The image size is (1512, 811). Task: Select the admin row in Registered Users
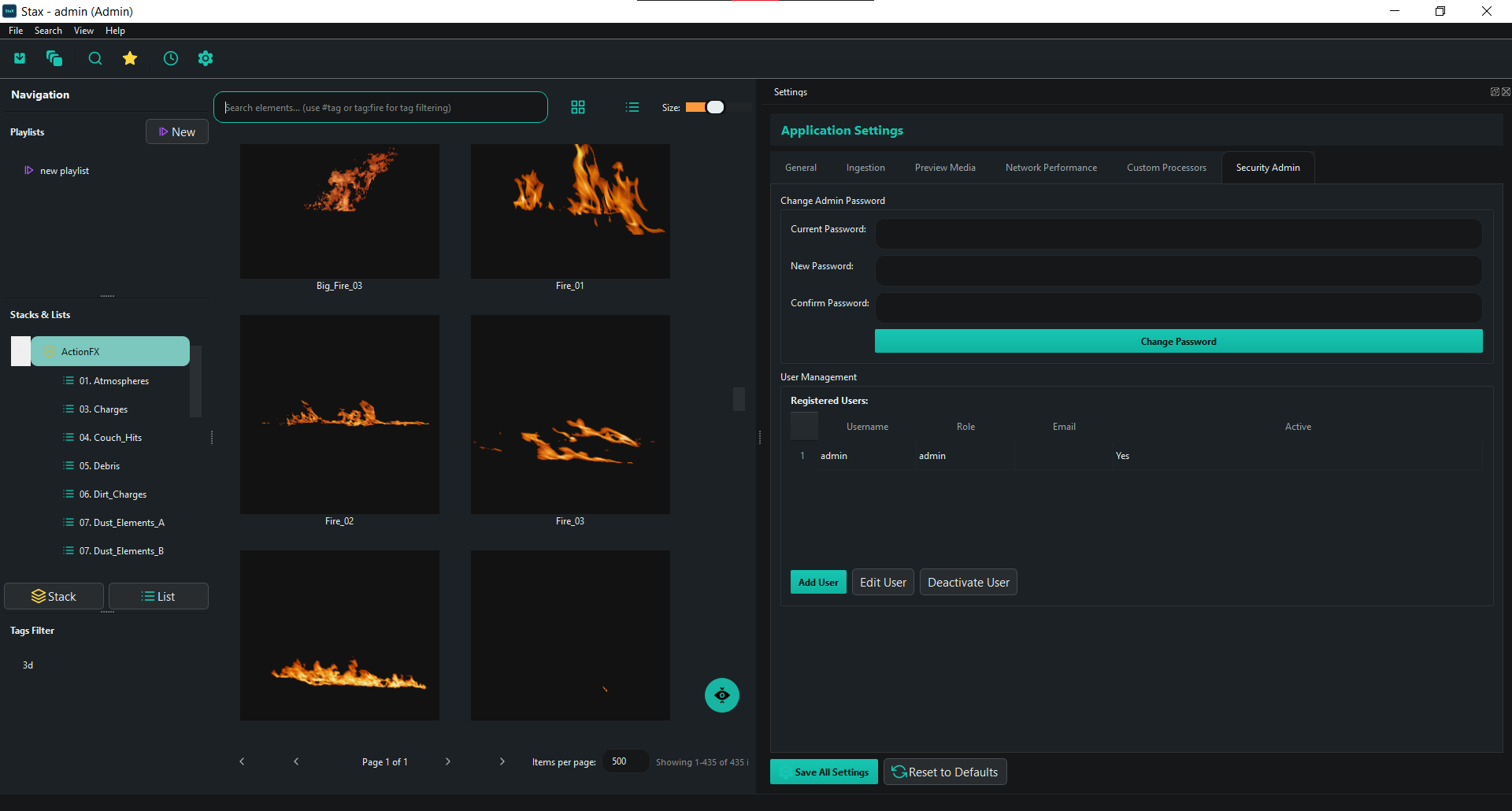pos(834,456)
